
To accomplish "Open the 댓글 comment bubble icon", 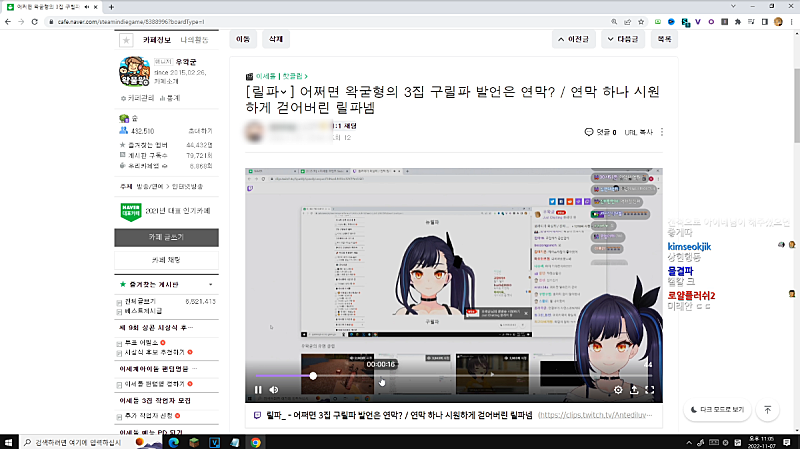I will (589, 131).
